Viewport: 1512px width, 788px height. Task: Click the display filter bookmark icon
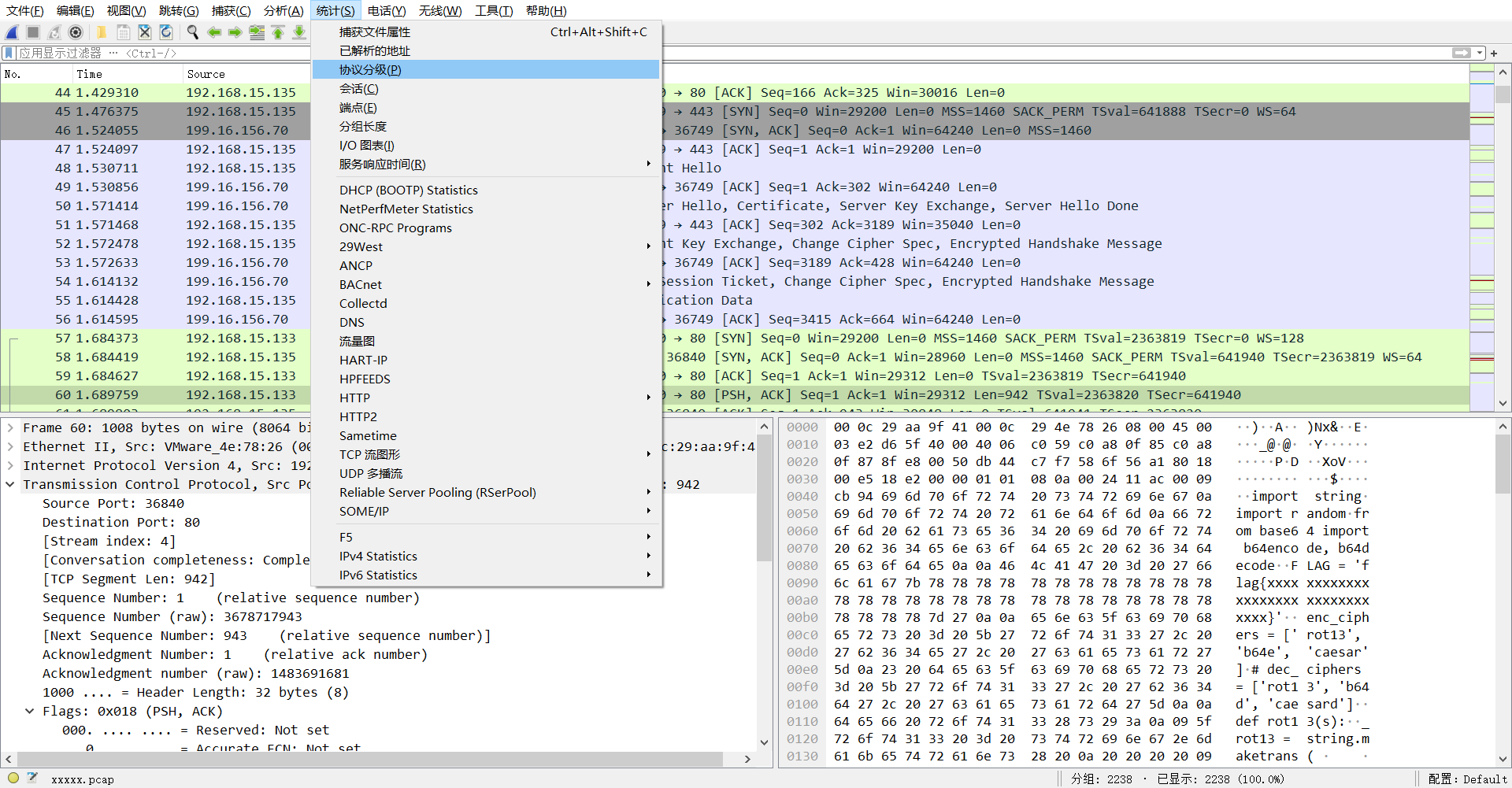(x=9, y=53)
